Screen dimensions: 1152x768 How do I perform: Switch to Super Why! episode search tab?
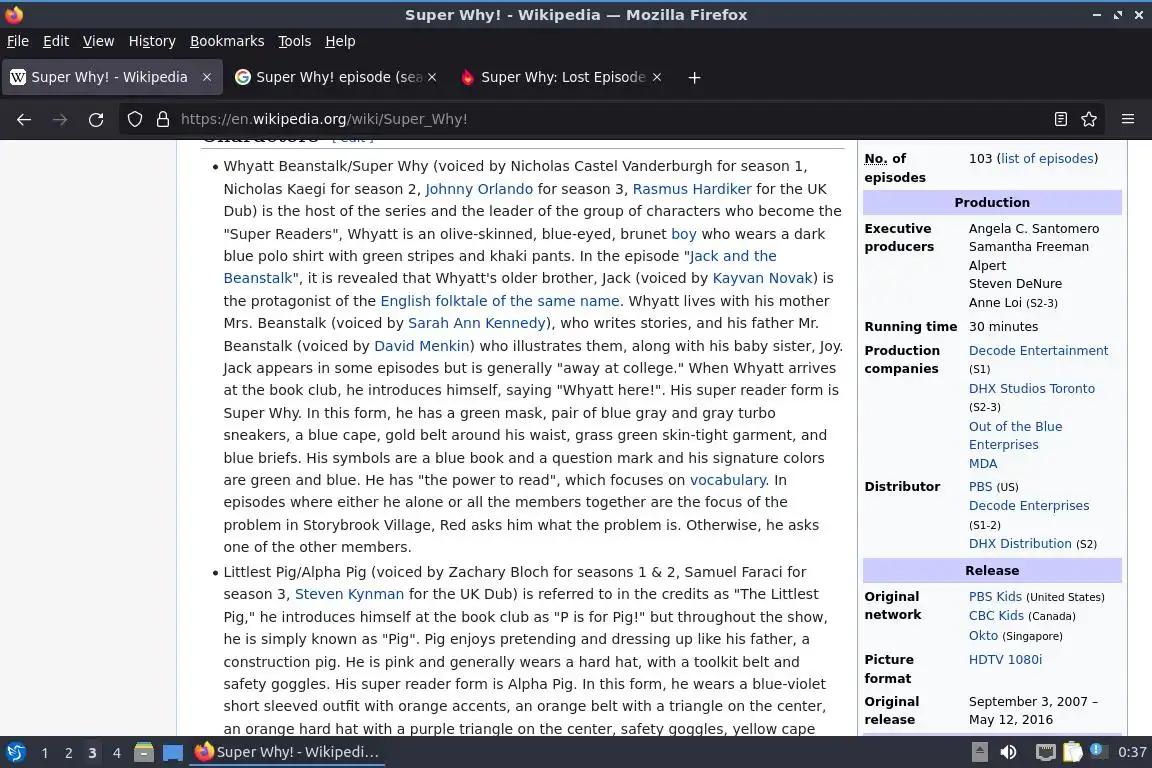336,77
